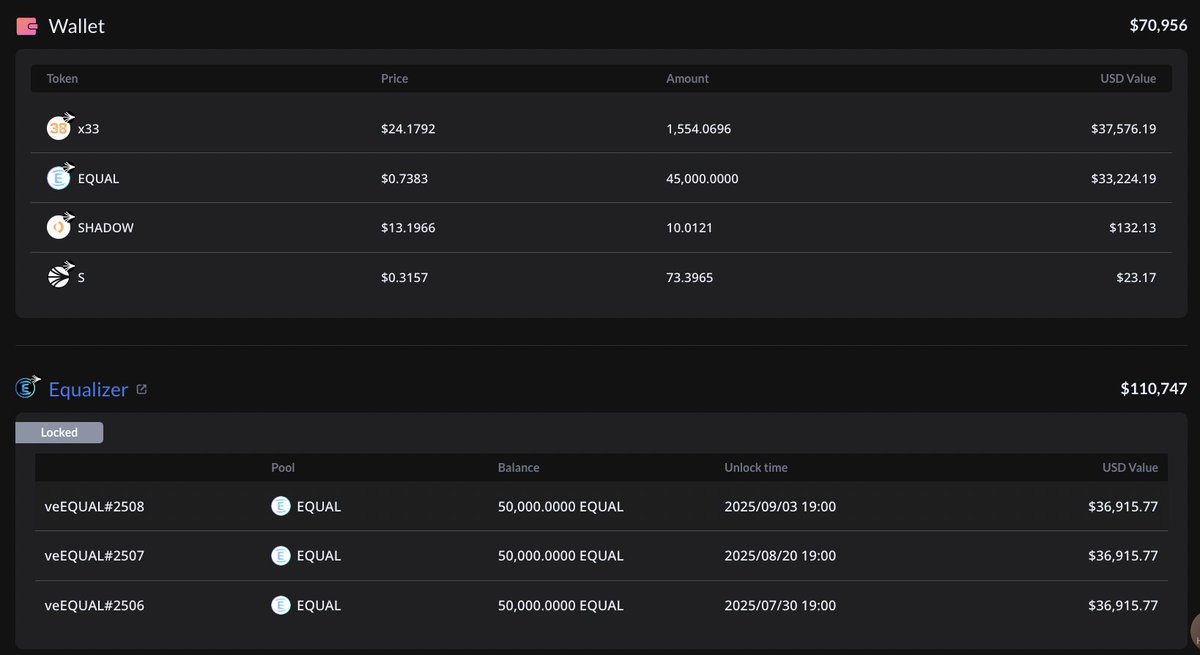Click S price $0.3157
The height and width of the screenshot is (655, 1200).
pyautogui.click(x=404, y=278)
